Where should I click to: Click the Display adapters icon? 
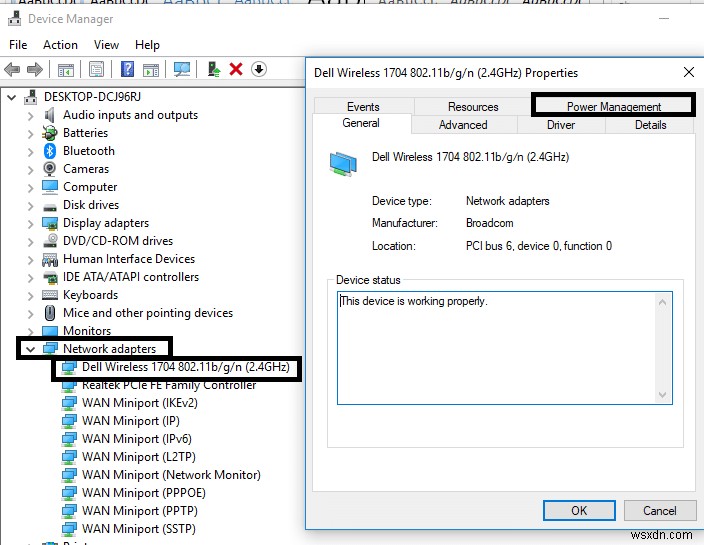(50, 223)
